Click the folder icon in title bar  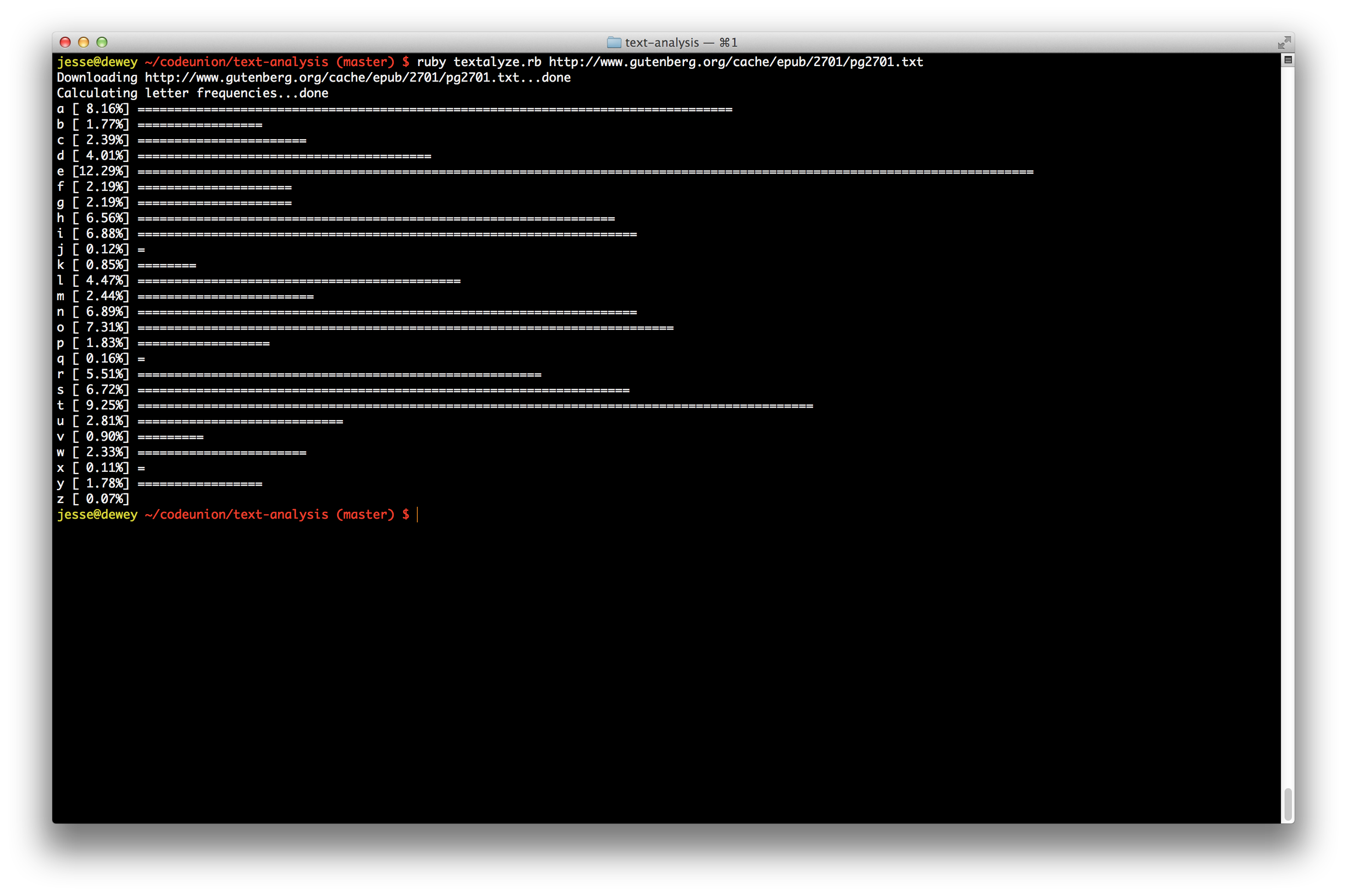click(614, 42)
